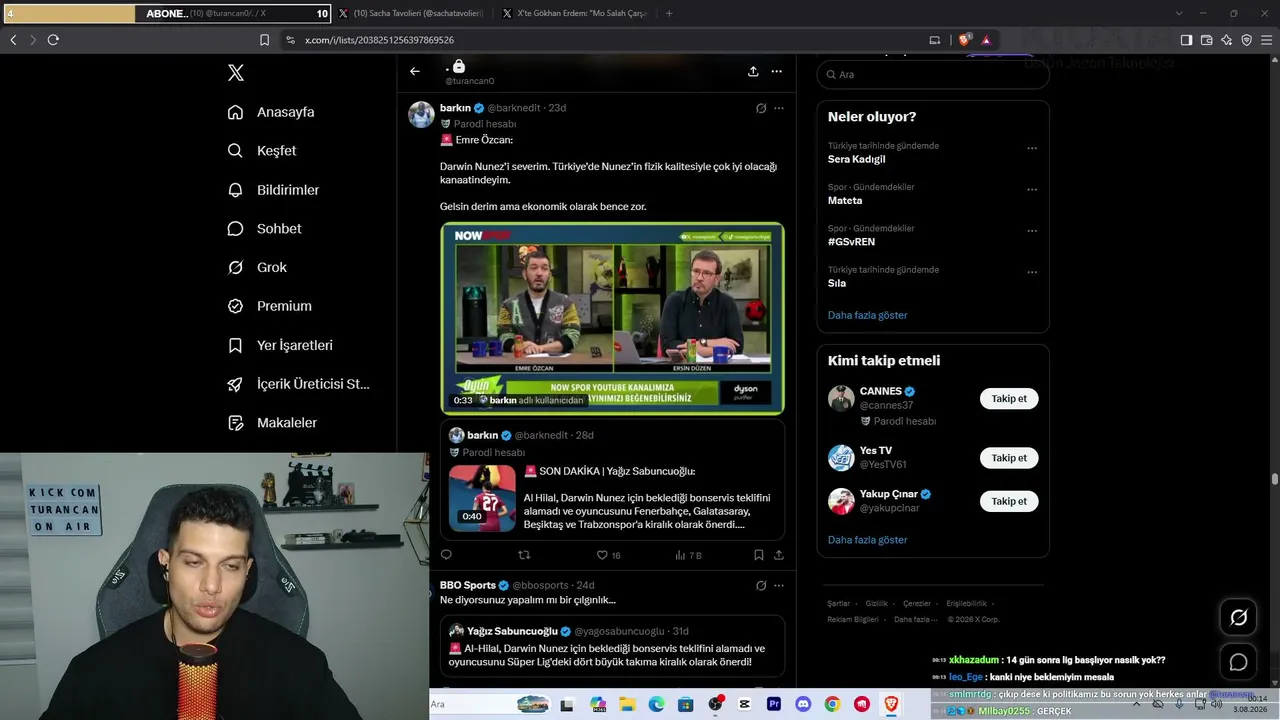
Task: Open quoted post video thumbnail showing 0:40
Action: coord(482,497)
